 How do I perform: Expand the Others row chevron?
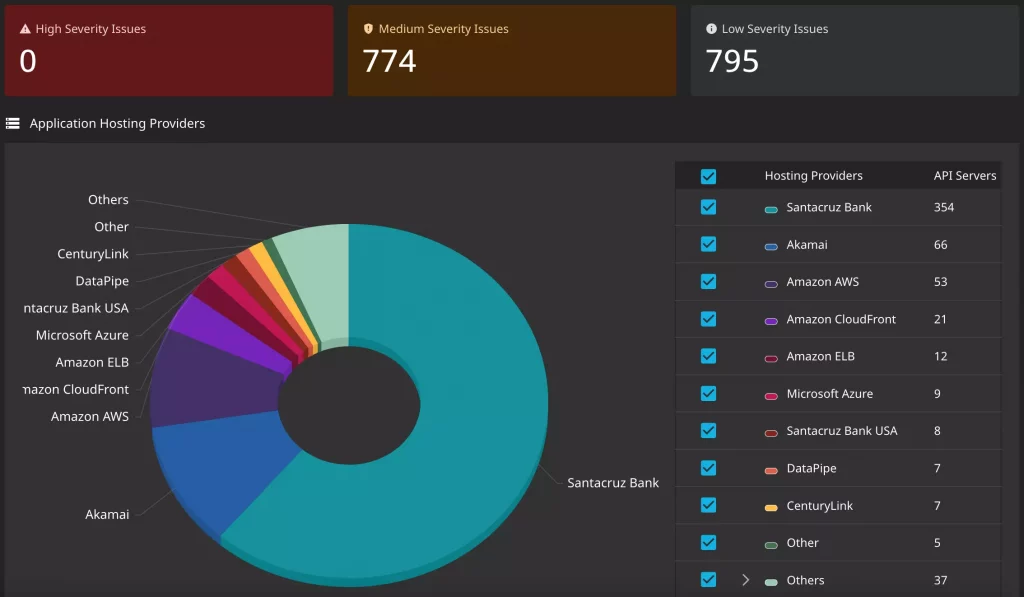pyautogui.click(x=745, y=580)
